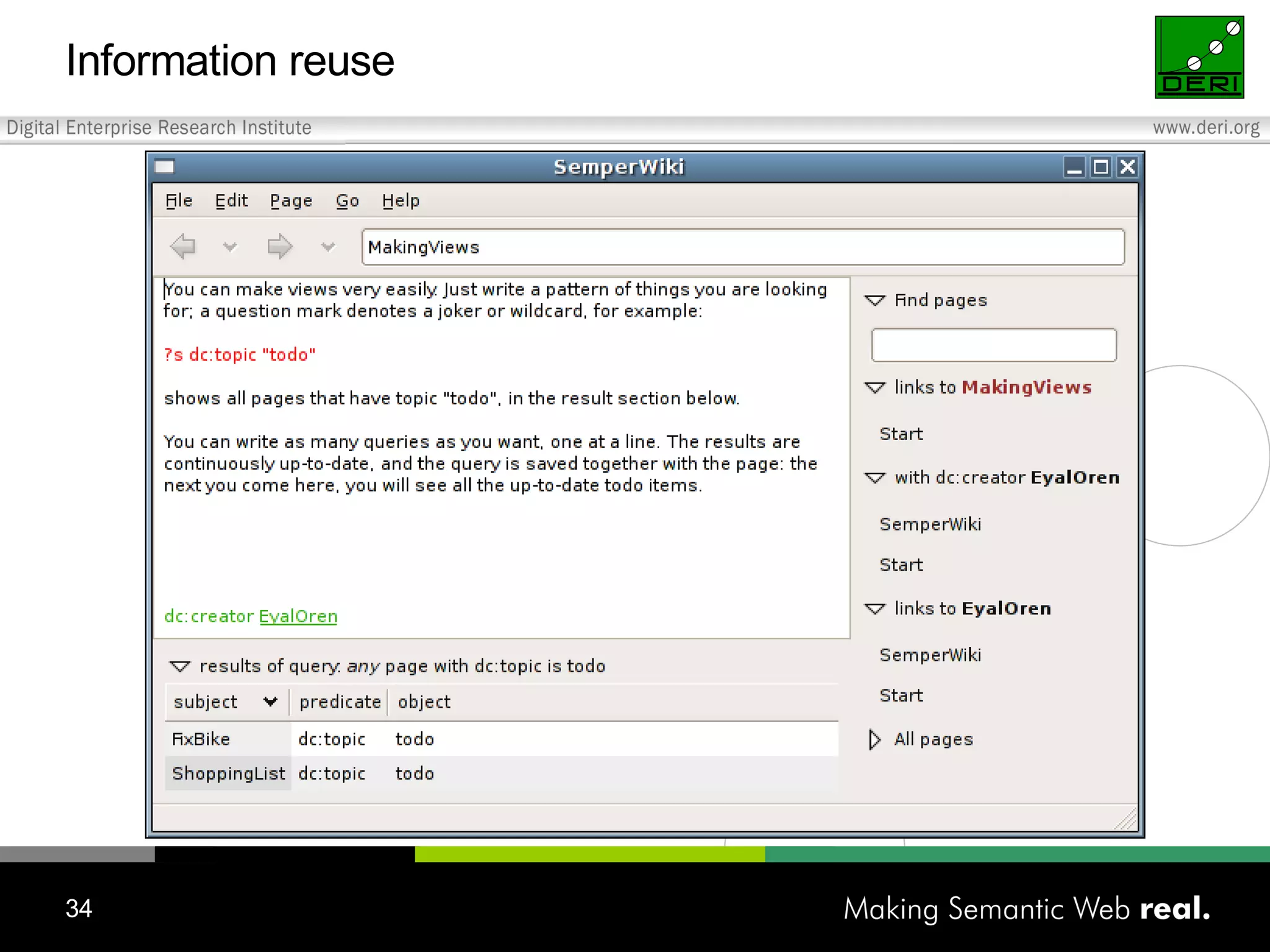Maximize the SemperWiki window
This screenshot has height=952, width=1270.
[x=1101, y=167]
